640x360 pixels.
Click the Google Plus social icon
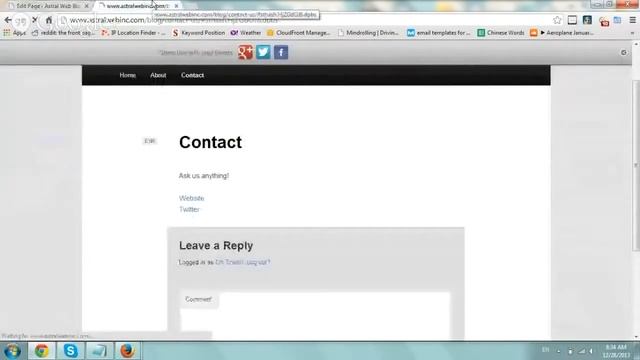click(245, 52)
